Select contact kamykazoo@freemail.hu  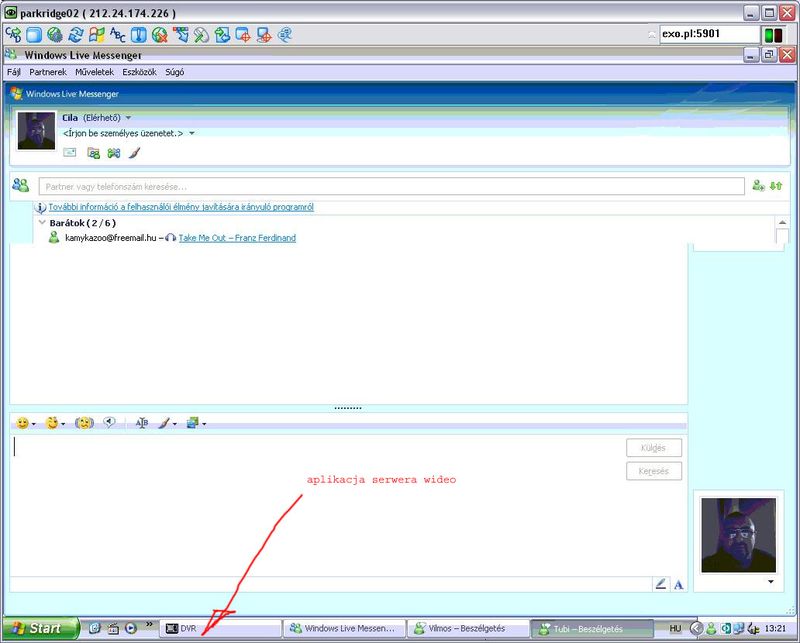111,238
